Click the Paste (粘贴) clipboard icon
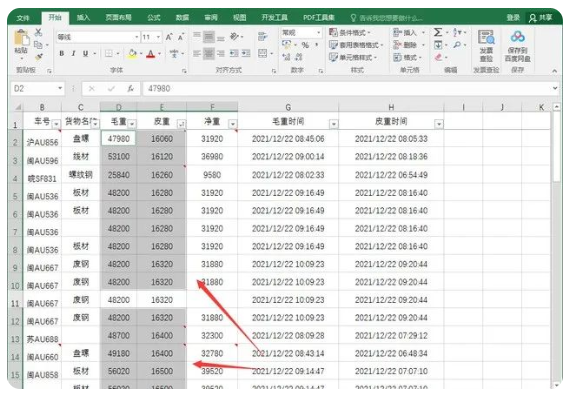This screenshot has height=405, width=573. pos(21,38)
